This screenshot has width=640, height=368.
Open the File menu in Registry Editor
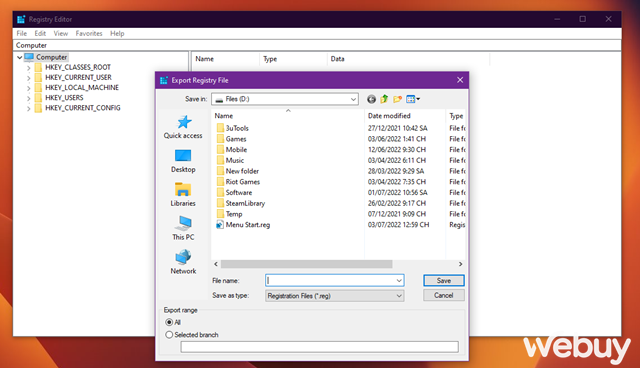click(22, 33)
